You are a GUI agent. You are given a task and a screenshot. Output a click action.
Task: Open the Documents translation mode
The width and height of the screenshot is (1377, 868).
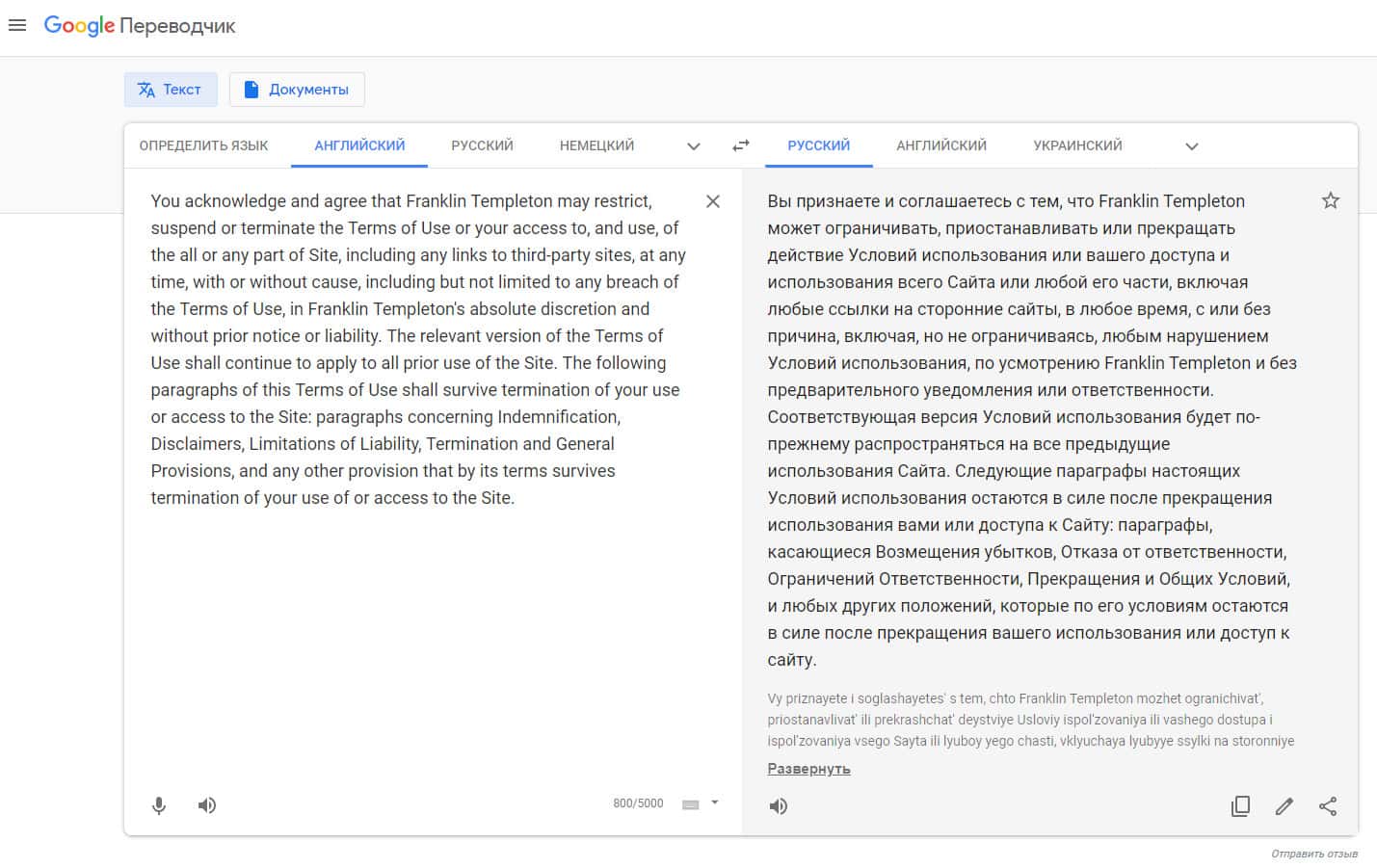click(x=297, y=90)
